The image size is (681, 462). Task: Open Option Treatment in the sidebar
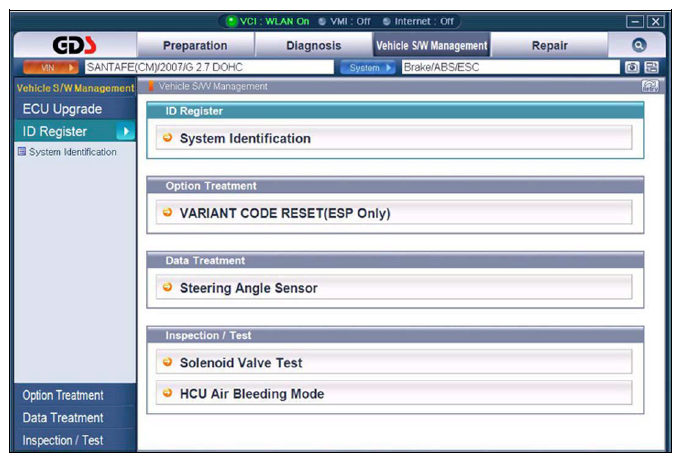tap(75, 395)
